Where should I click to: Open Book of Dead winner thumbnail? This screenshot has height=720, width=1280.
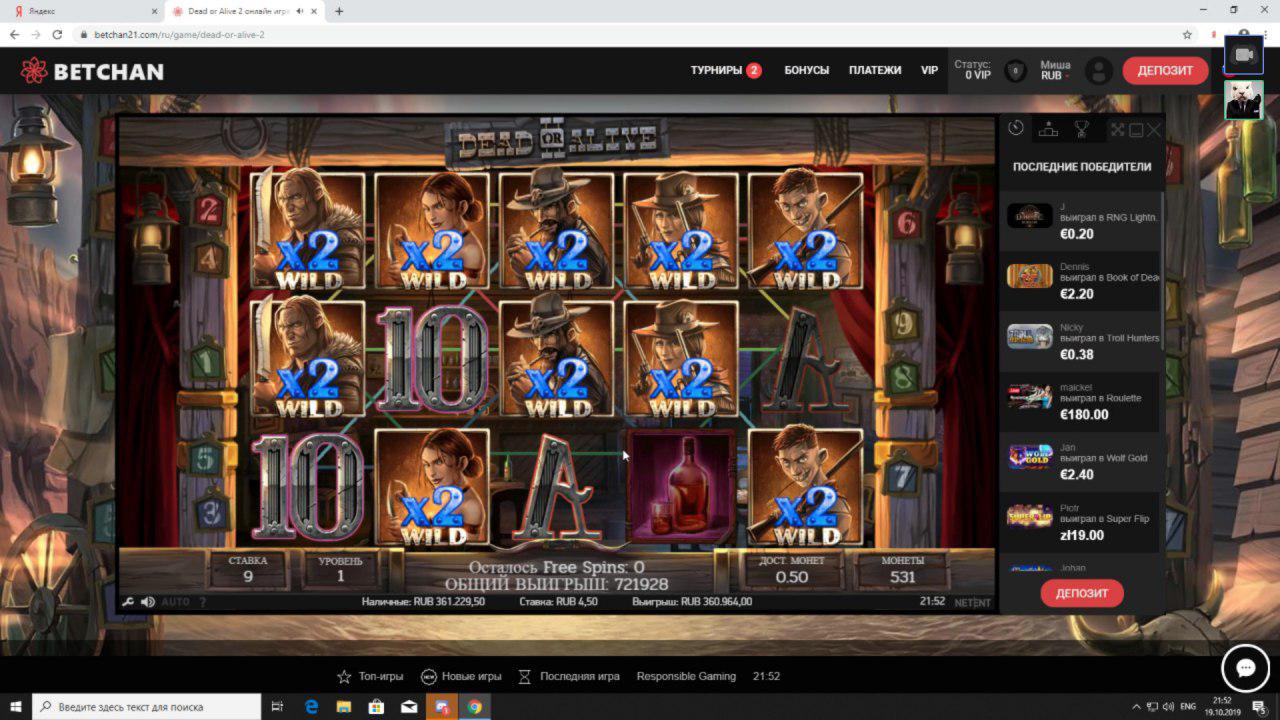1029,276
